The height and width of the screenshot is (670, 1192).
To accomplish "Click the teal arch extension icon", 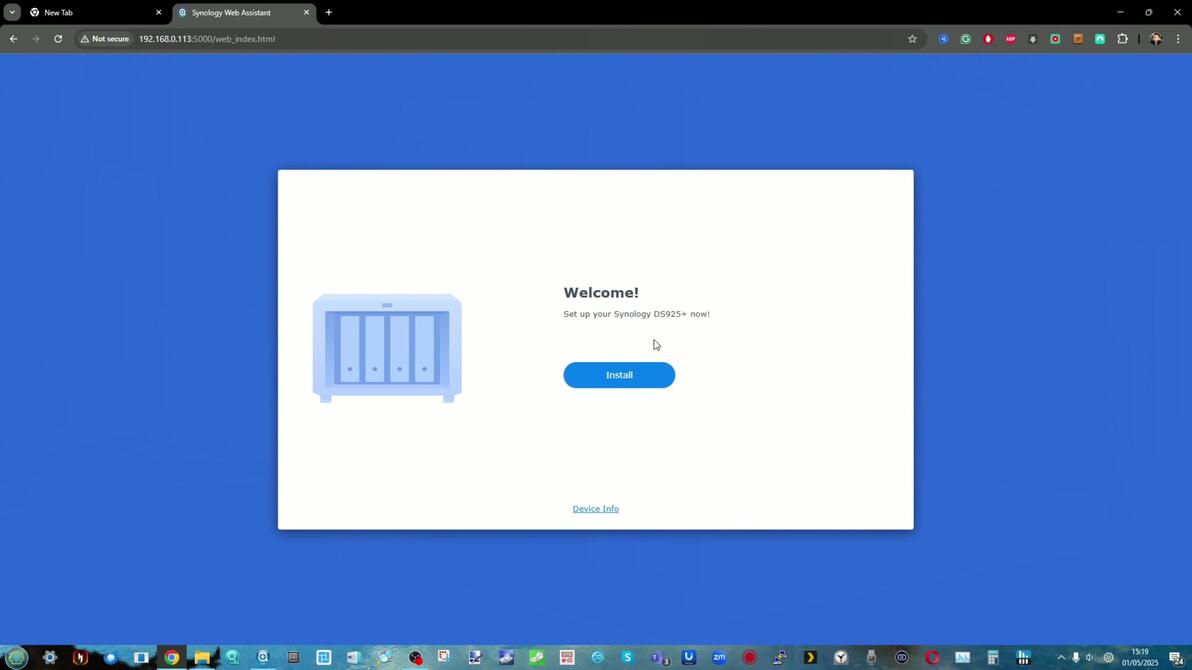I will (x=1100, y=39).
